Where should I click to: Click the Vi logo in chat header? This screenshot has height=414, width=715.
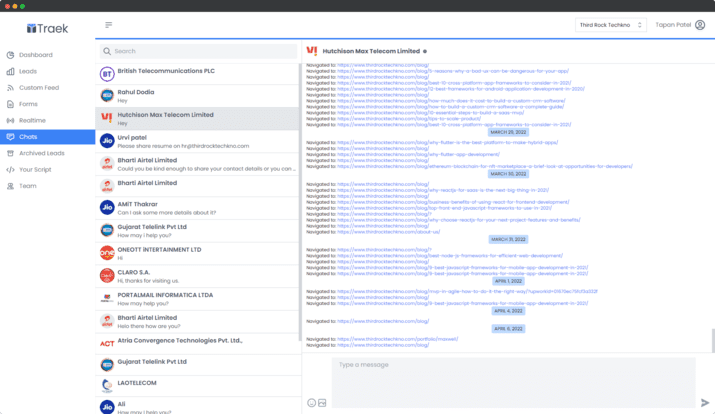pos(312,51)
